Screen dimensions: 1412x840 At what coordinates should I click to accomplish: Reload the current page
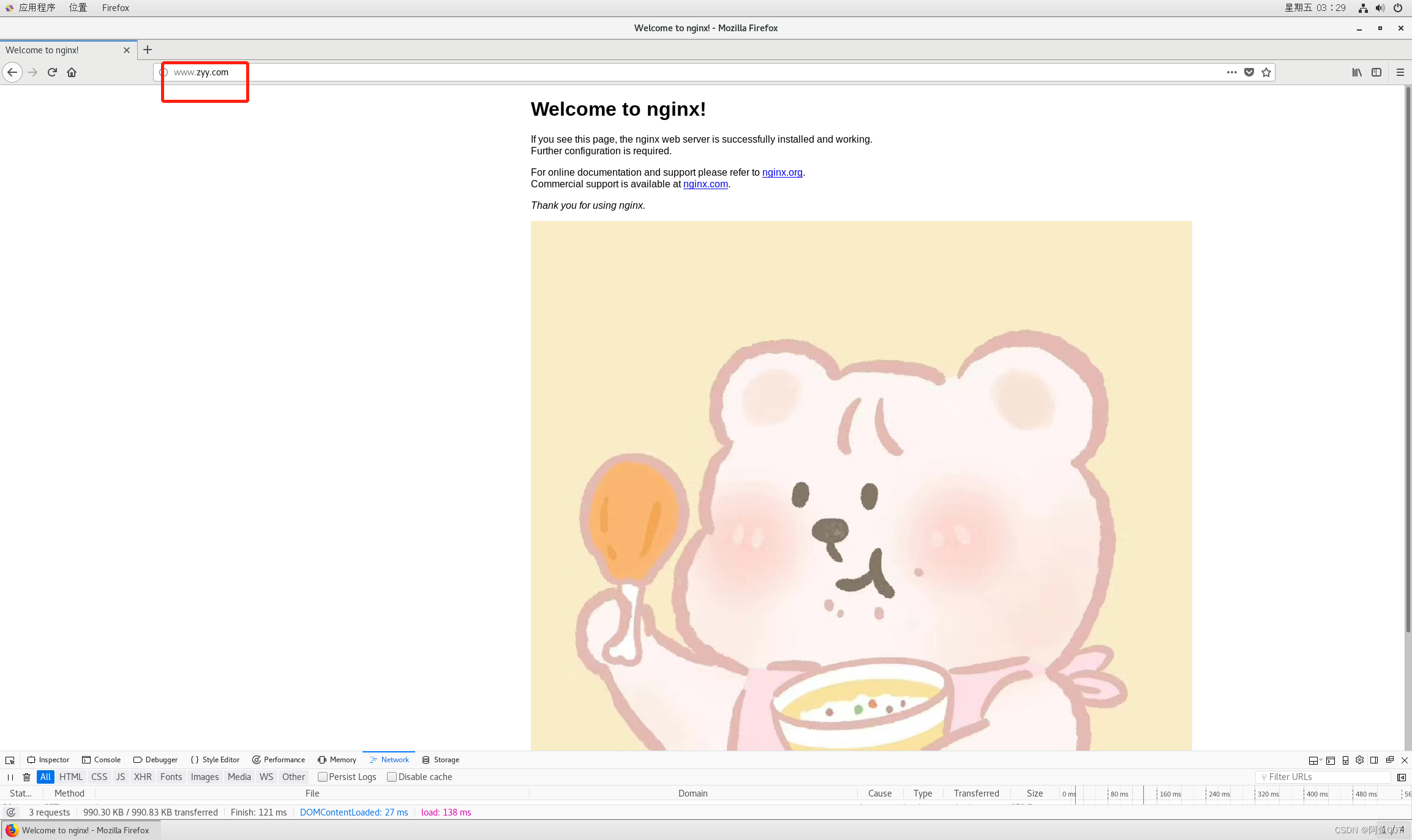click(52, 72)
